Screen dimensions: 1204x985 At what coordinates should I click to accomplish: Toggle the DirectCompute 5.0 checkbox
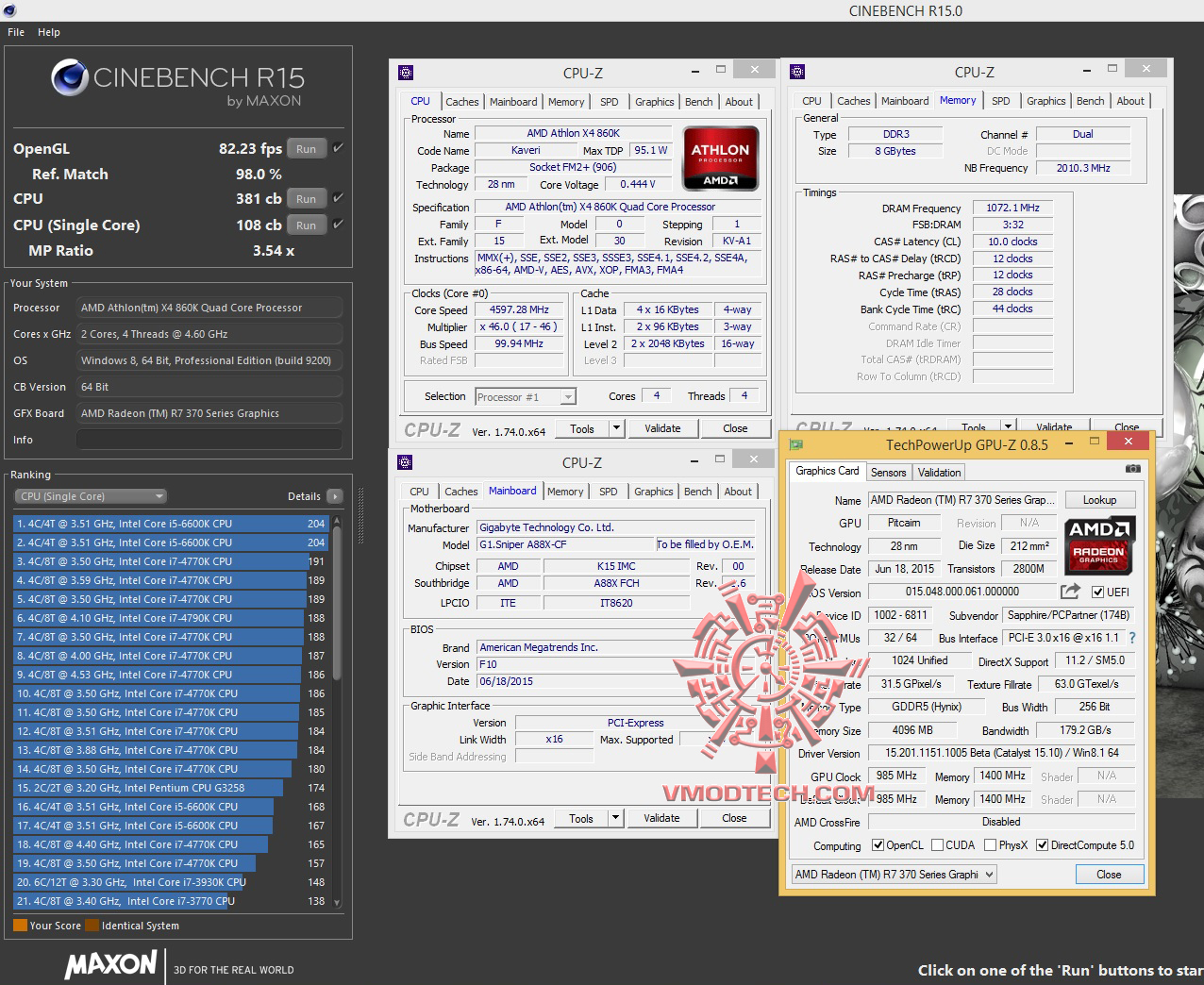click(1042, 845)
